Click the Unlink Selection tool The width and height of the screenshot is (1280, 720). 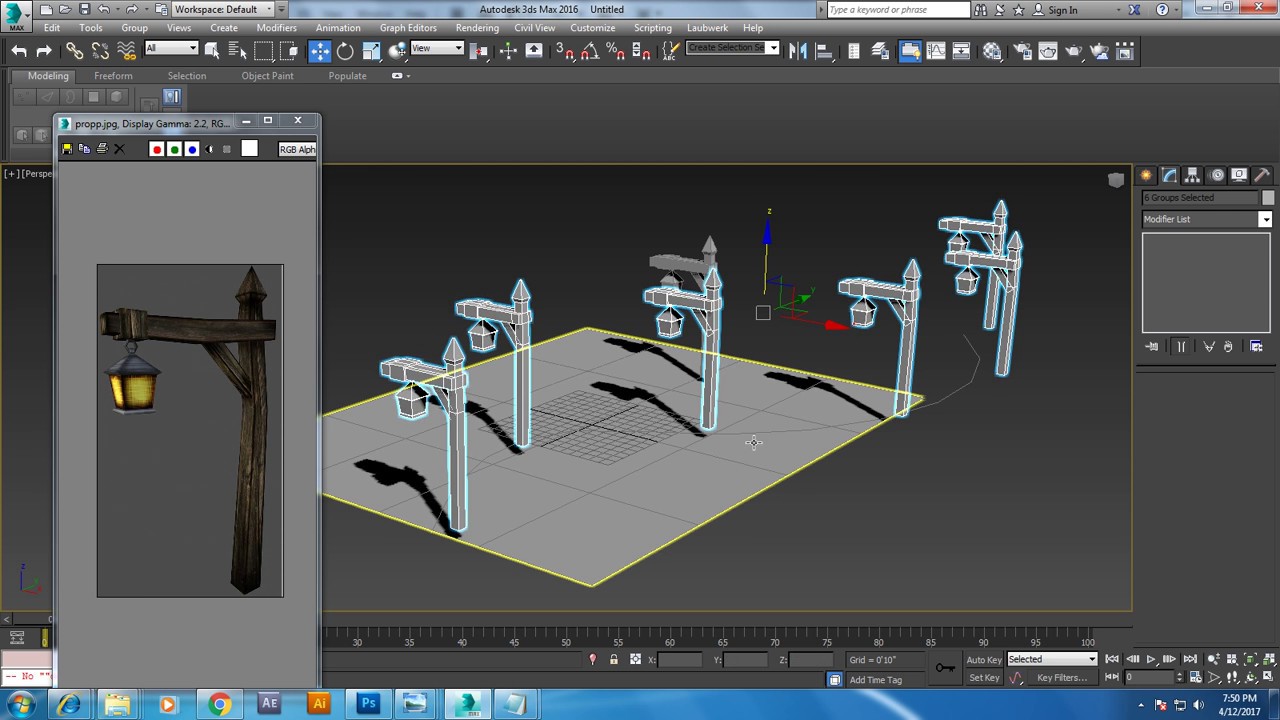tap(100, 51)
